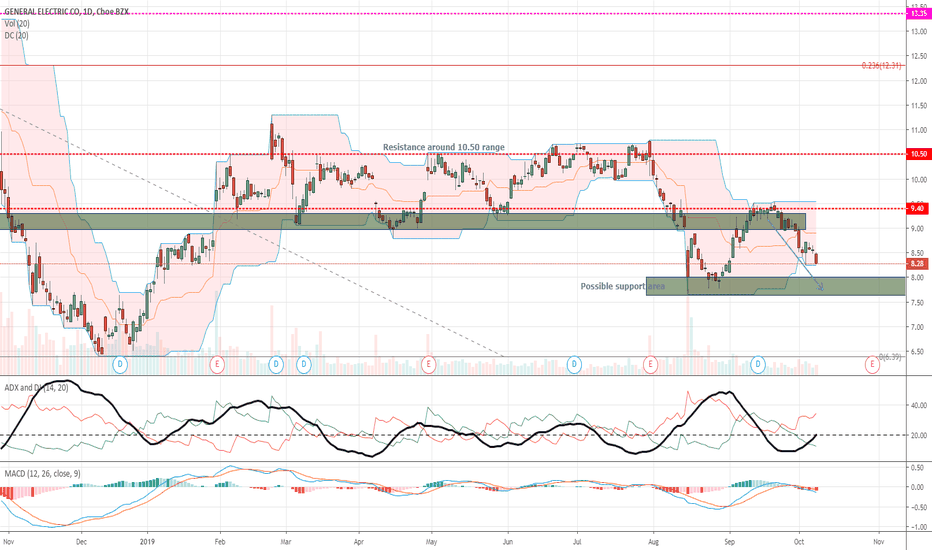932x550 pixels.
Task: Click the 0(6.39) Fibonacci label
Action: 890,357
